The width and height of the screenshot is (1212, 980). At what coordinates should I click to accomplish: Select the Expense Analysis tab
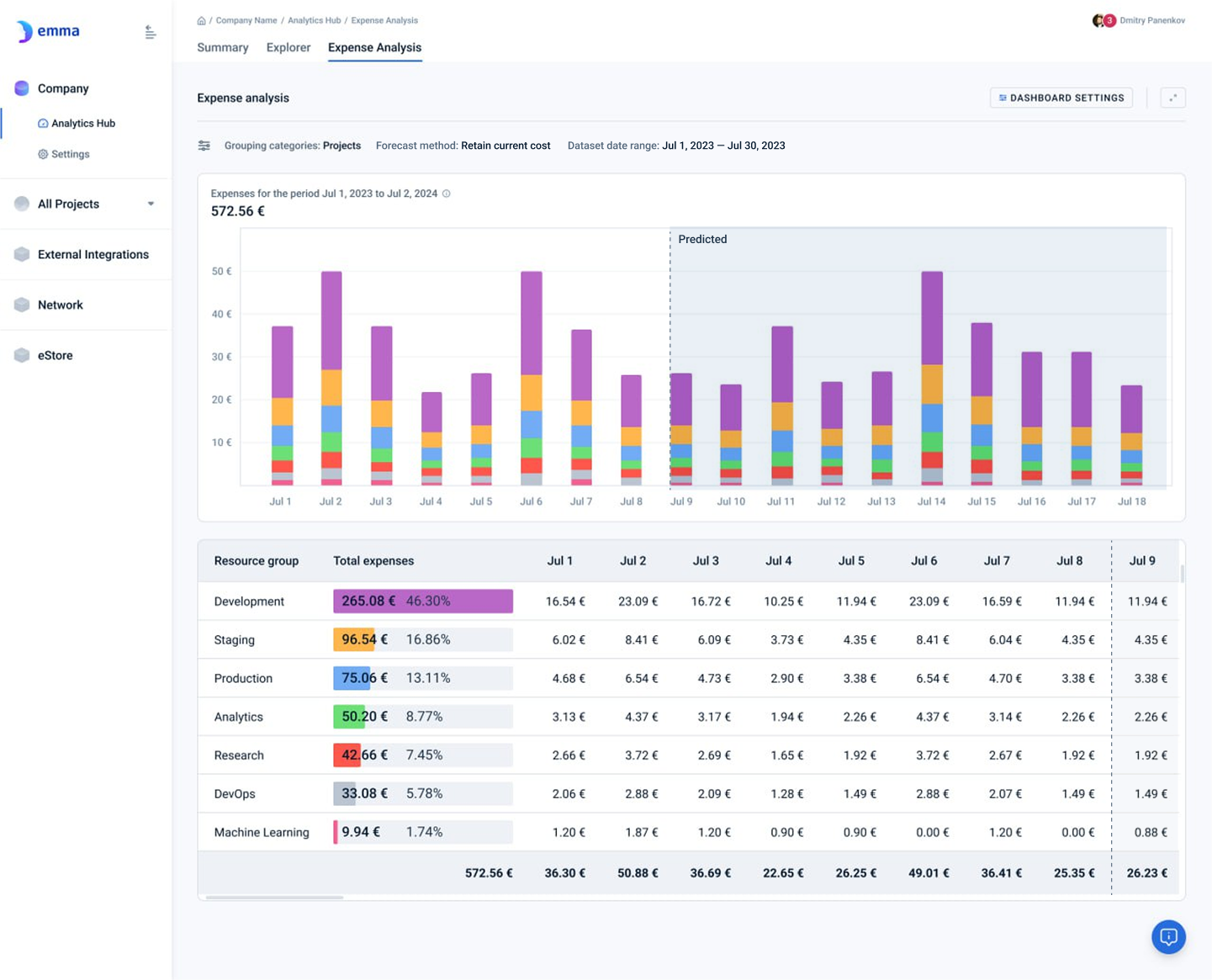tap(374, 48)
